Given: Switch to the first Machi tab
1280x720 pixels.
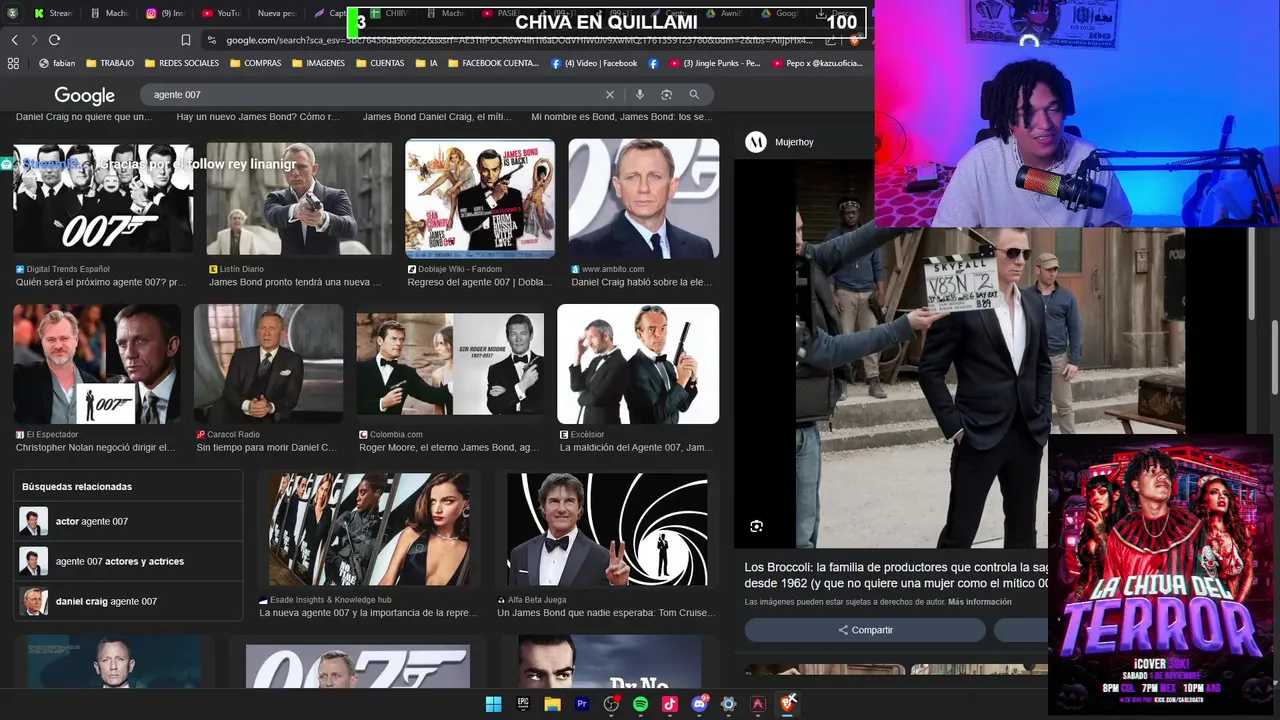Looking at the screenshot, I should (108, 14).
